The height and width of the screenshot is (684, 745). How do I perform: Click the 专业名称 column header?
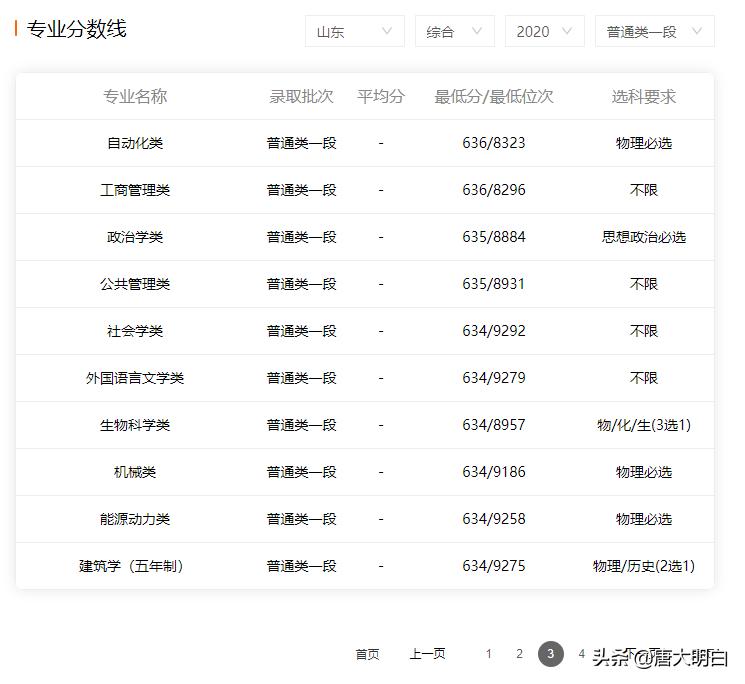click(135, 96)
